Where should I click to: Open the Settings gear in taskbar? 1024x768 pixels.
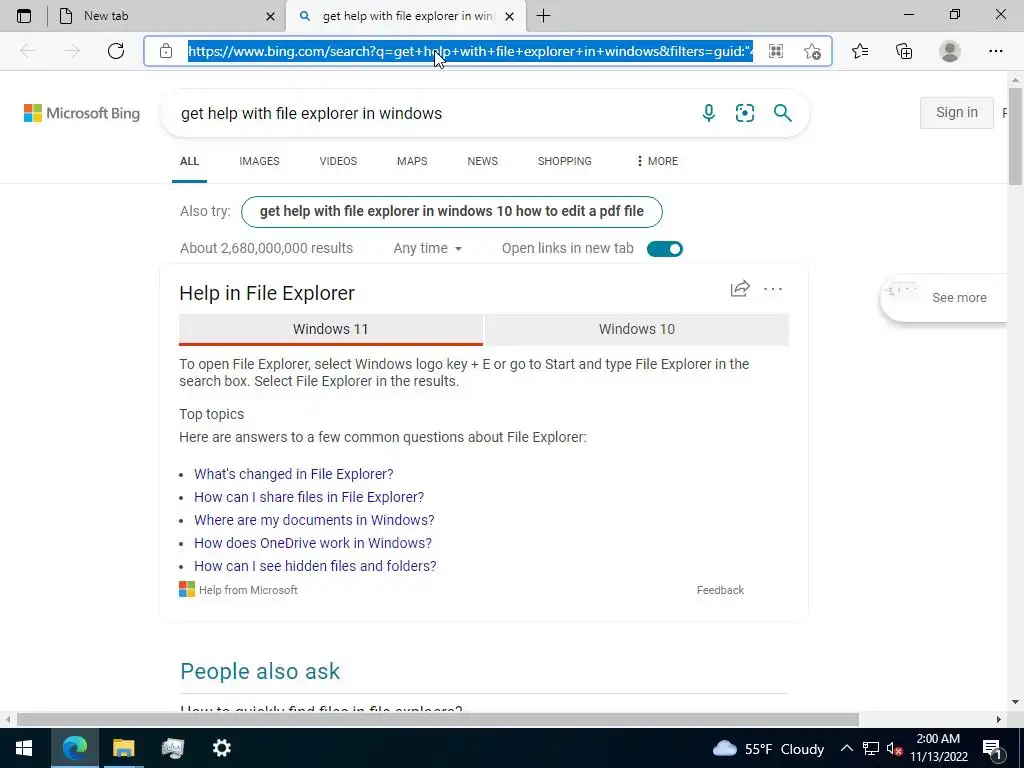(x=221, y=748)
